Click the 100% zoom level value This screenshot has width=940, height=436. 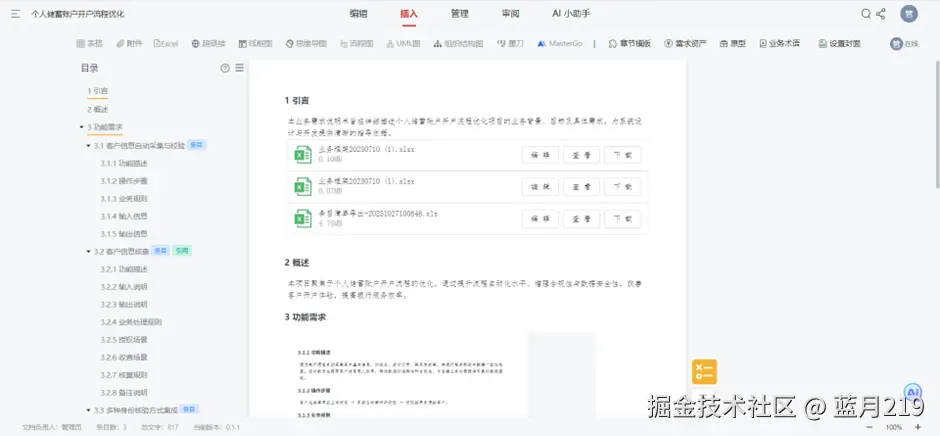(x=894, y=427)
